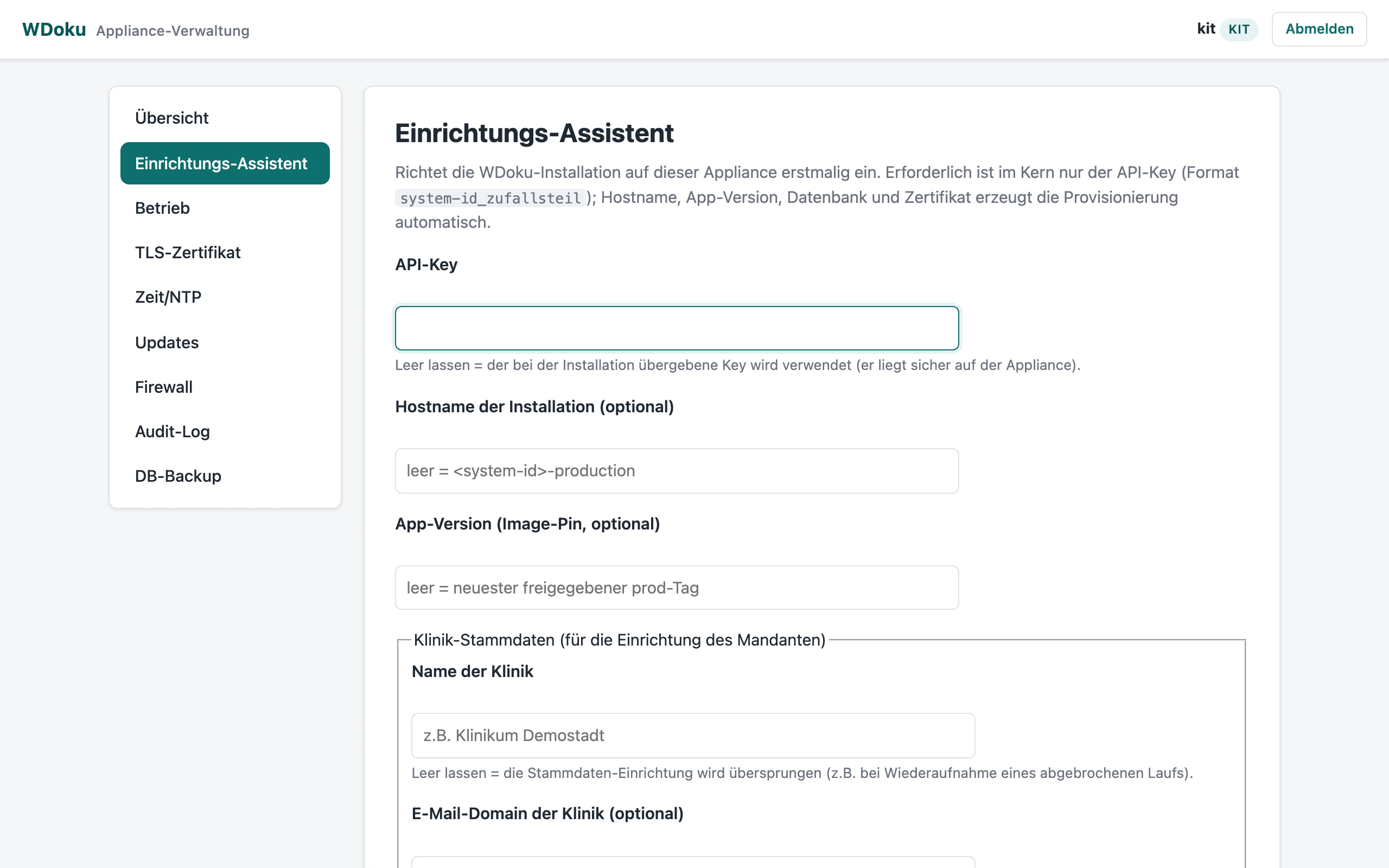Focus the API-Key input field
This screenshot has width=1389, height=868.
(676, 328)
